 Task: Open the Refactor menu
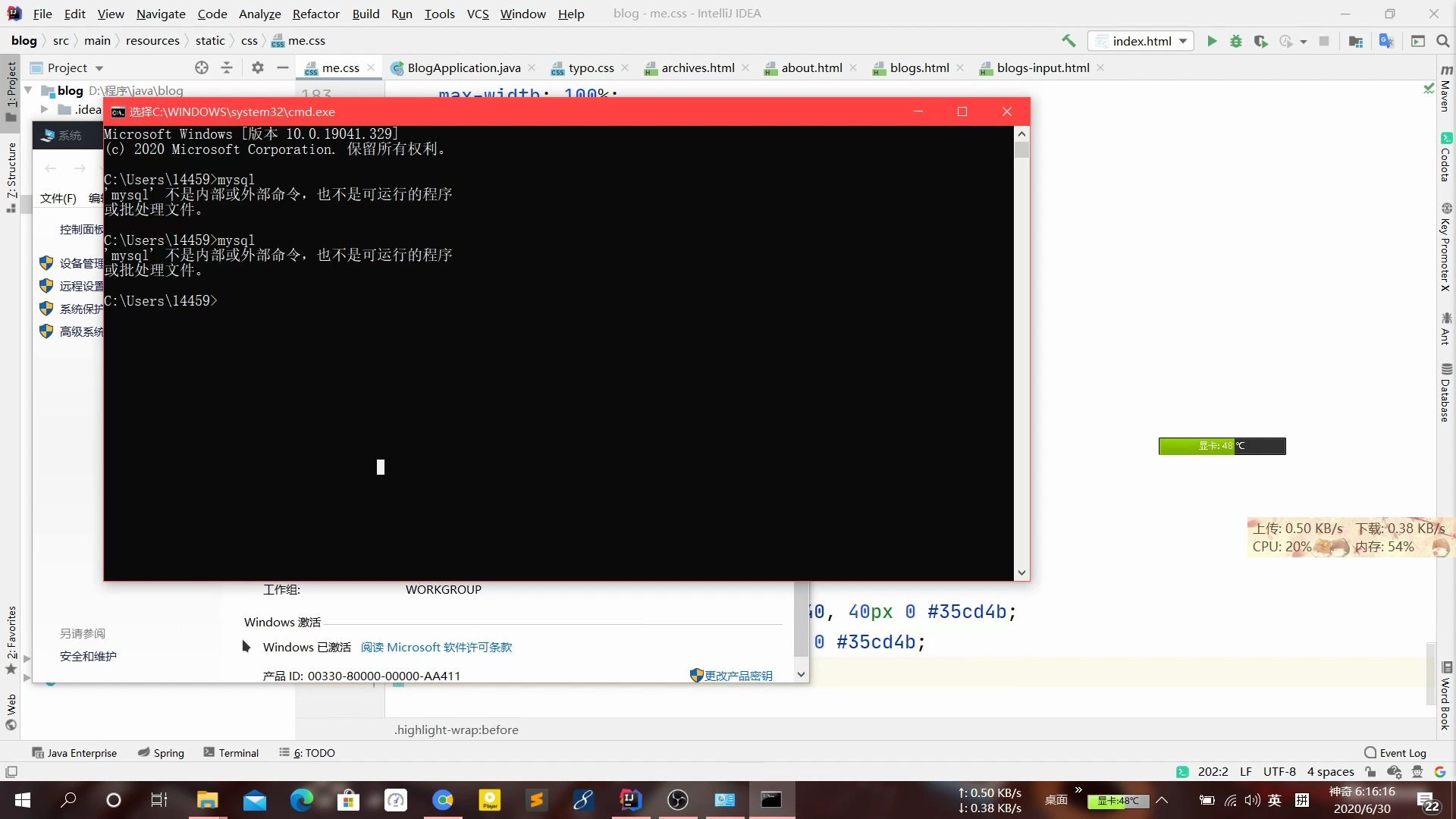pyautogui.click(x=315, y=14)
